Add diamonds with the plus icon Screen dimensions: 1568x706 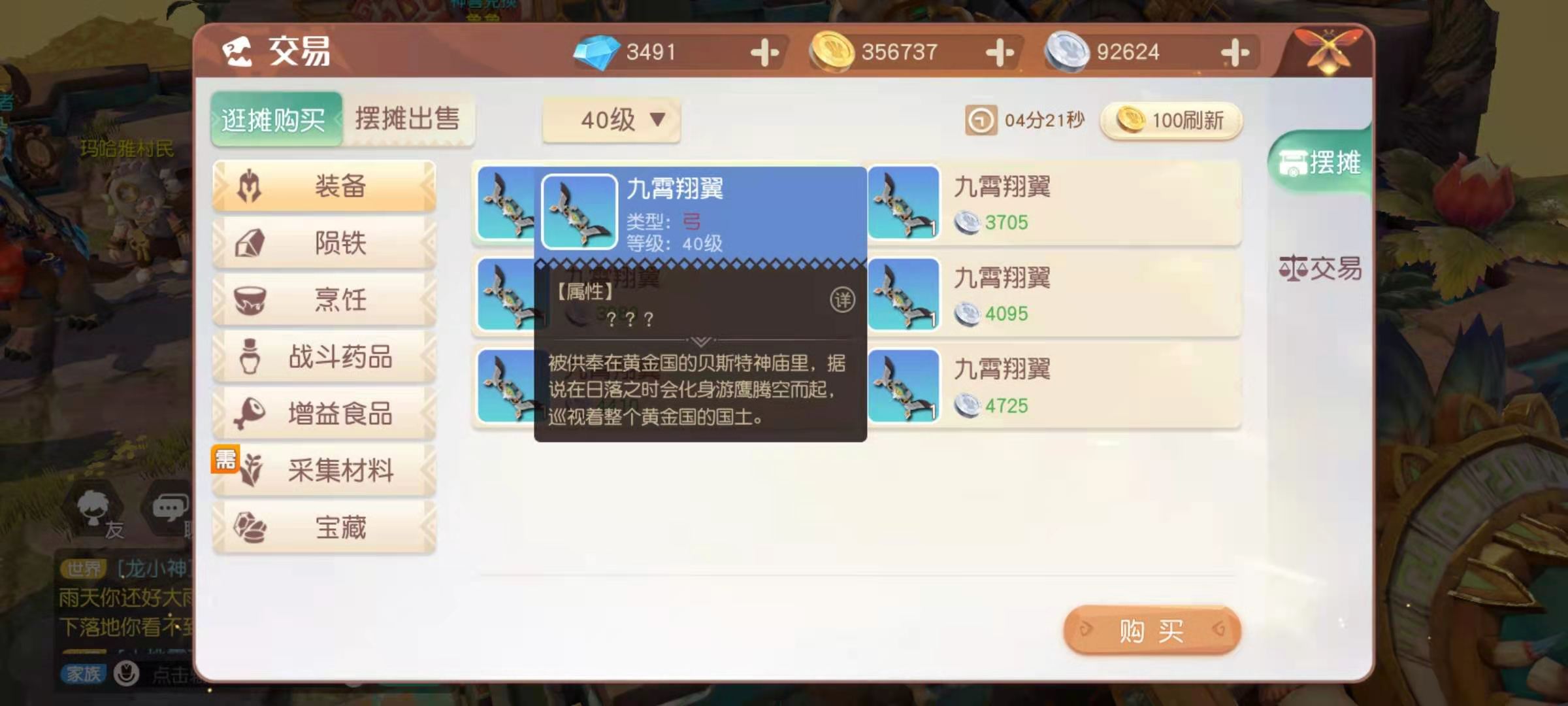click(764, 52)
